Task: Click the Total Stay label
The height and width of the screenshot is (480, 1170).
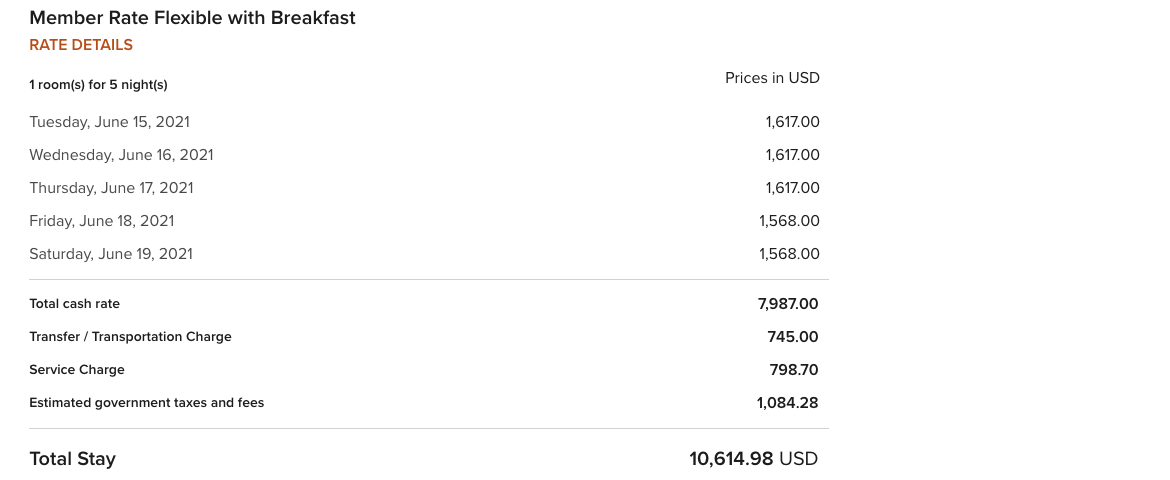Action: coord(72,458)
